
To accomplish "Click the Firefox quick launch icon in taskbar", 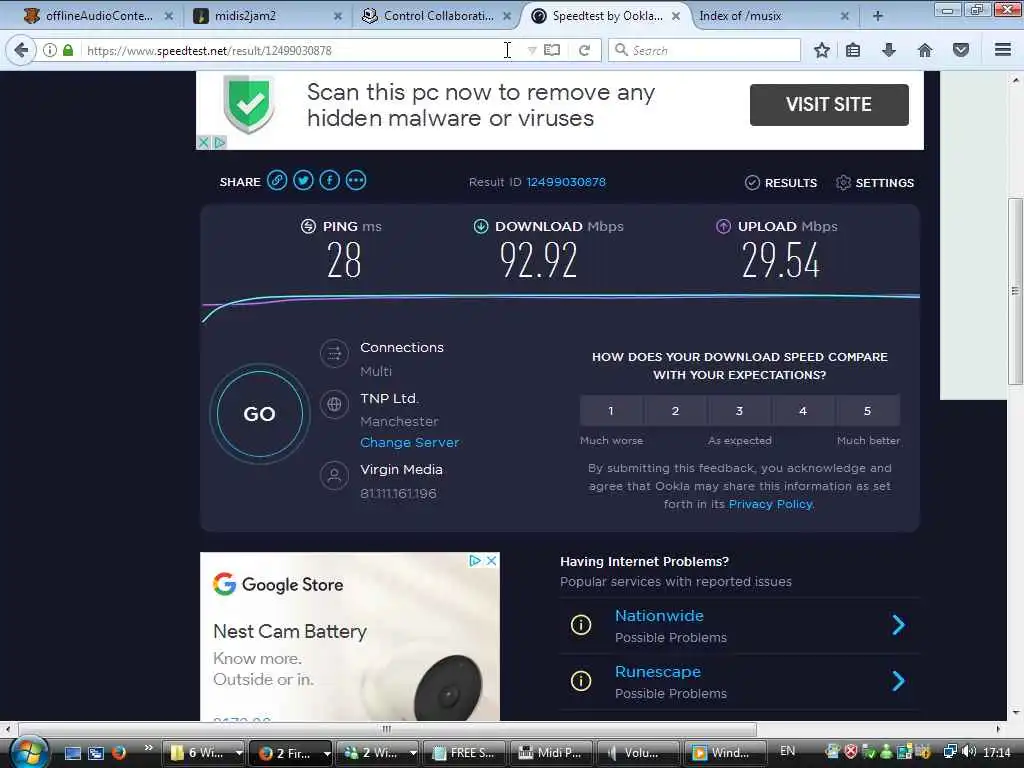I will tap(119, 752).
